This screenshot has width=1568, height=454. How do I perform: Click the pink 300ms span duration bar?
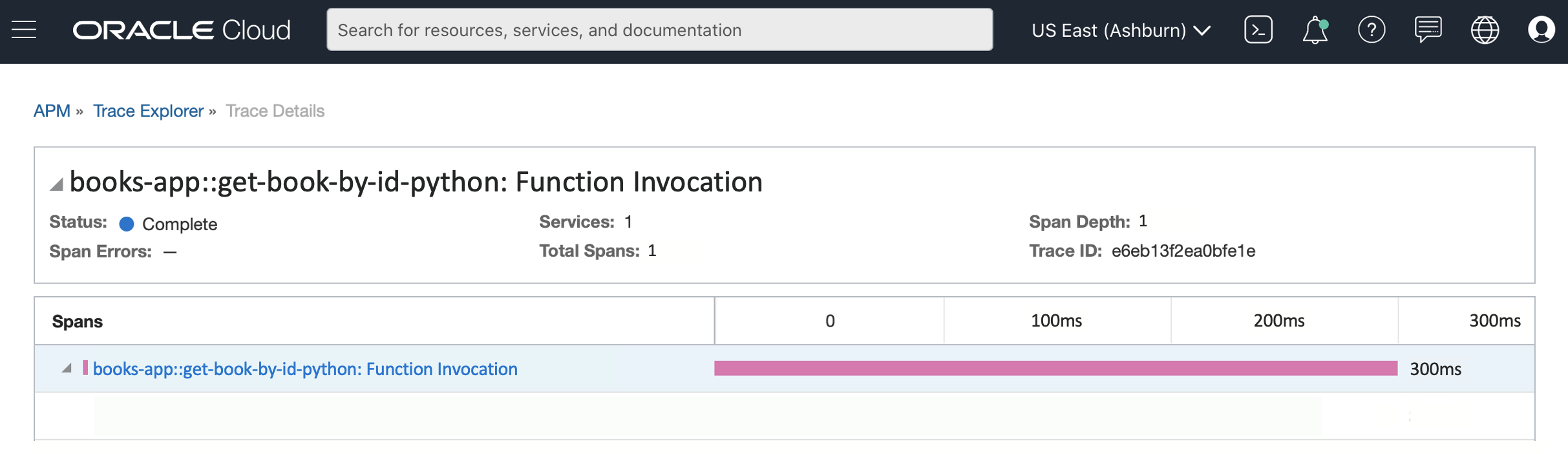point(1055,368)
